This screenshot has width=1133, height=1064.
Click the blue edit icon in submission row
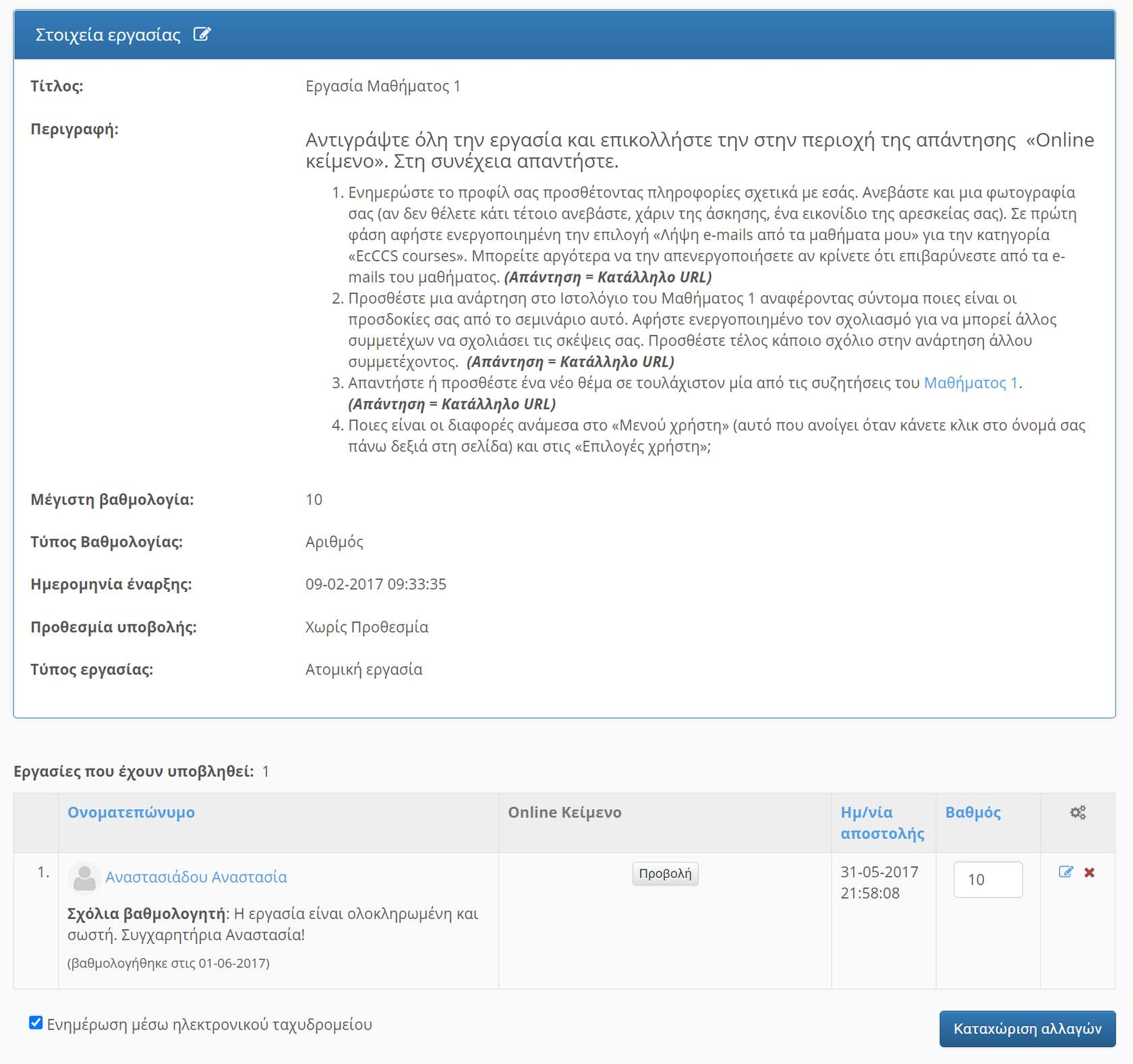point(1066,872)
